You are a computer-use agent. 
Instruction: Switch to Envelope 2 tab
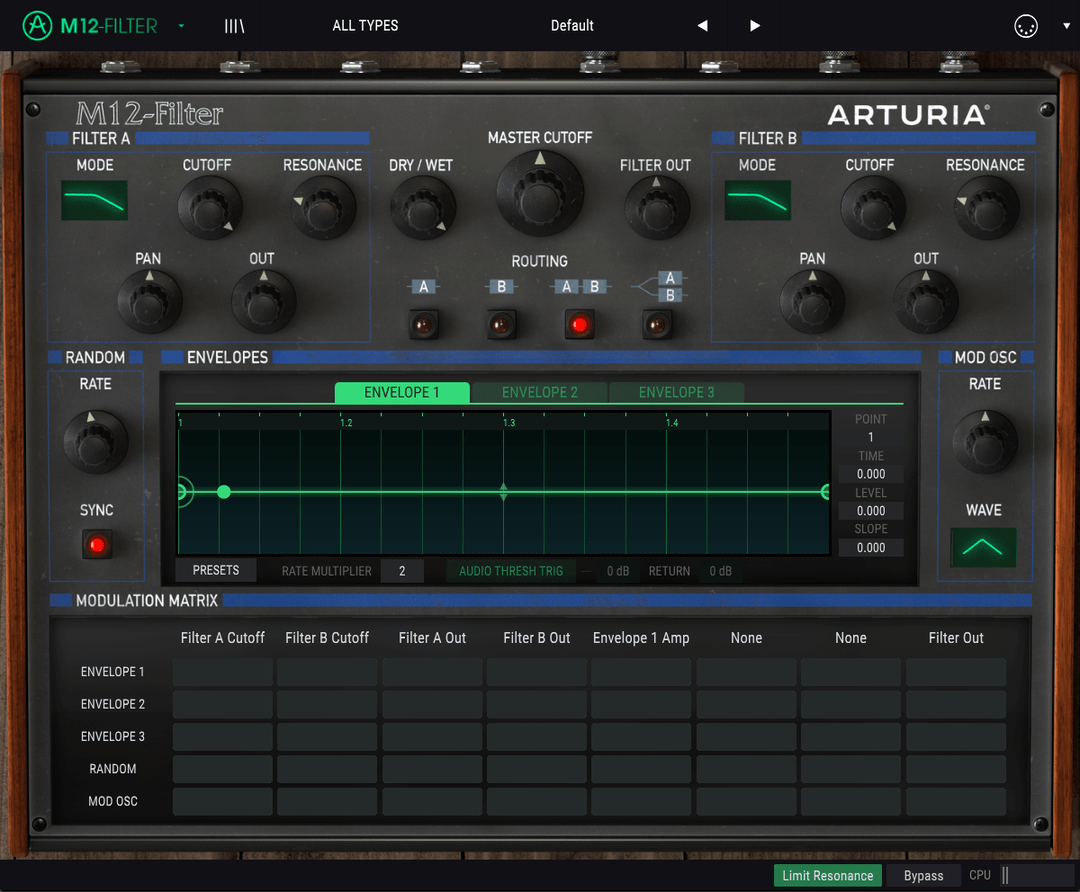(539, 393)
